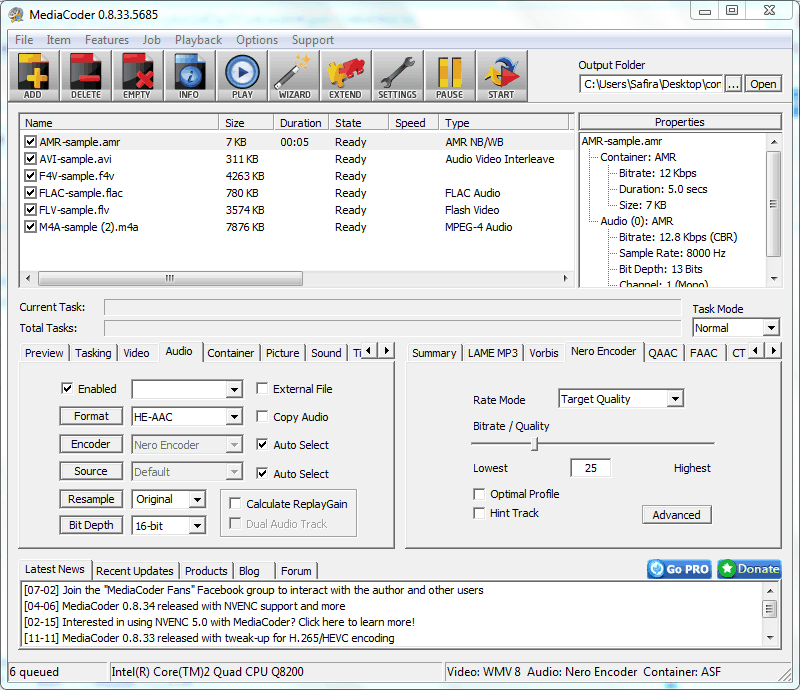Click the Size column header
800x690 pixels.
247,122
